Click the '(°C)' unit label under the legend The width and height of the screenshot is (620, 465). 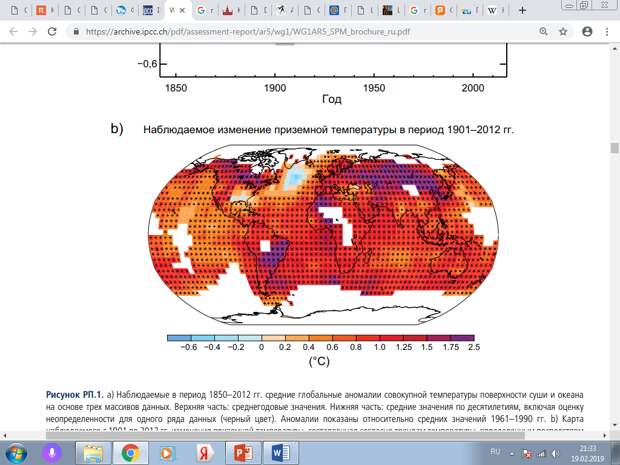(319, 361)
